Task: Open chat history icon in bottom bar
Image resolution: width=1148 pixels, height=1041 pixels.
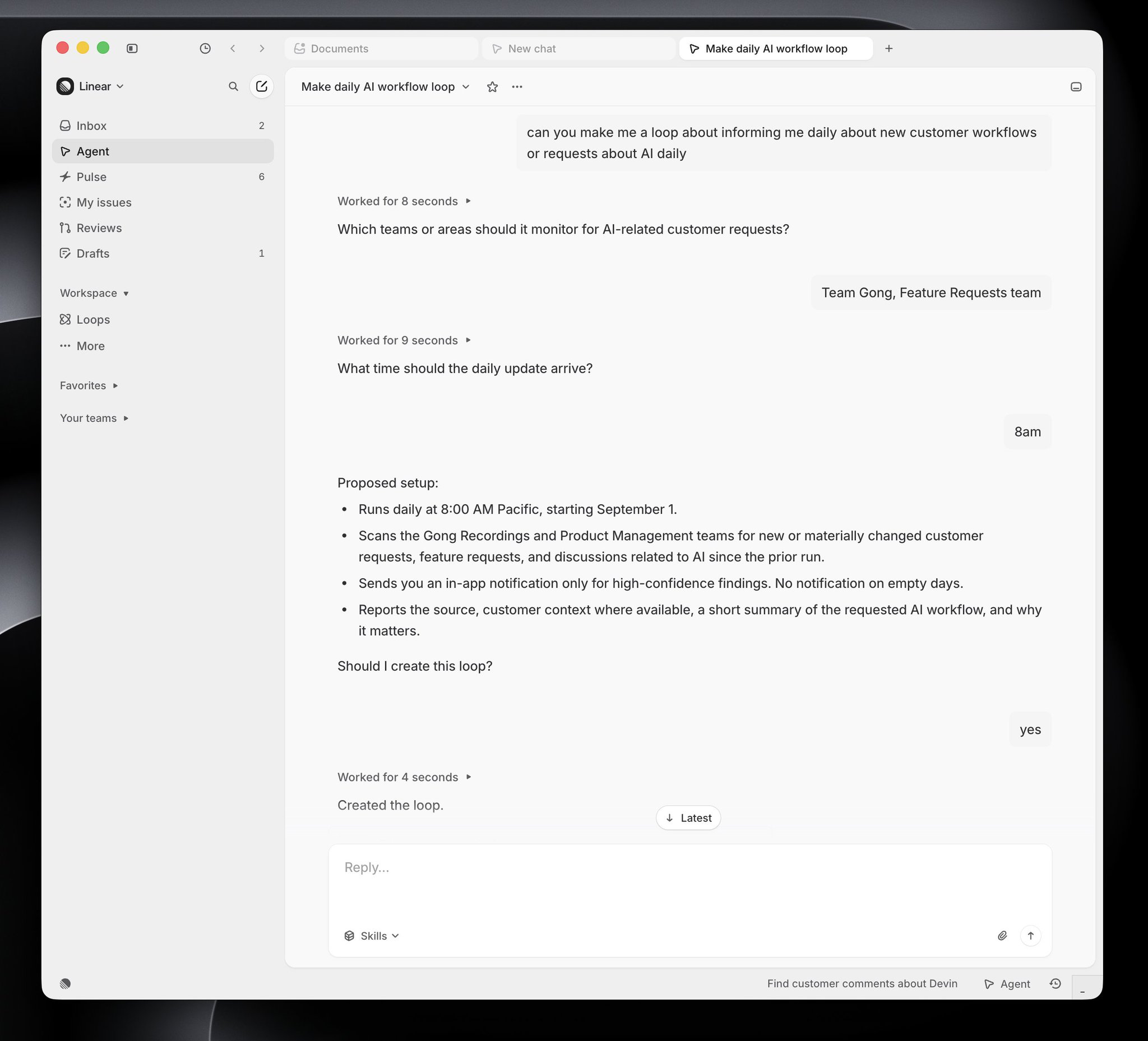Action: pyautogui.click(x=1055, y=983)
